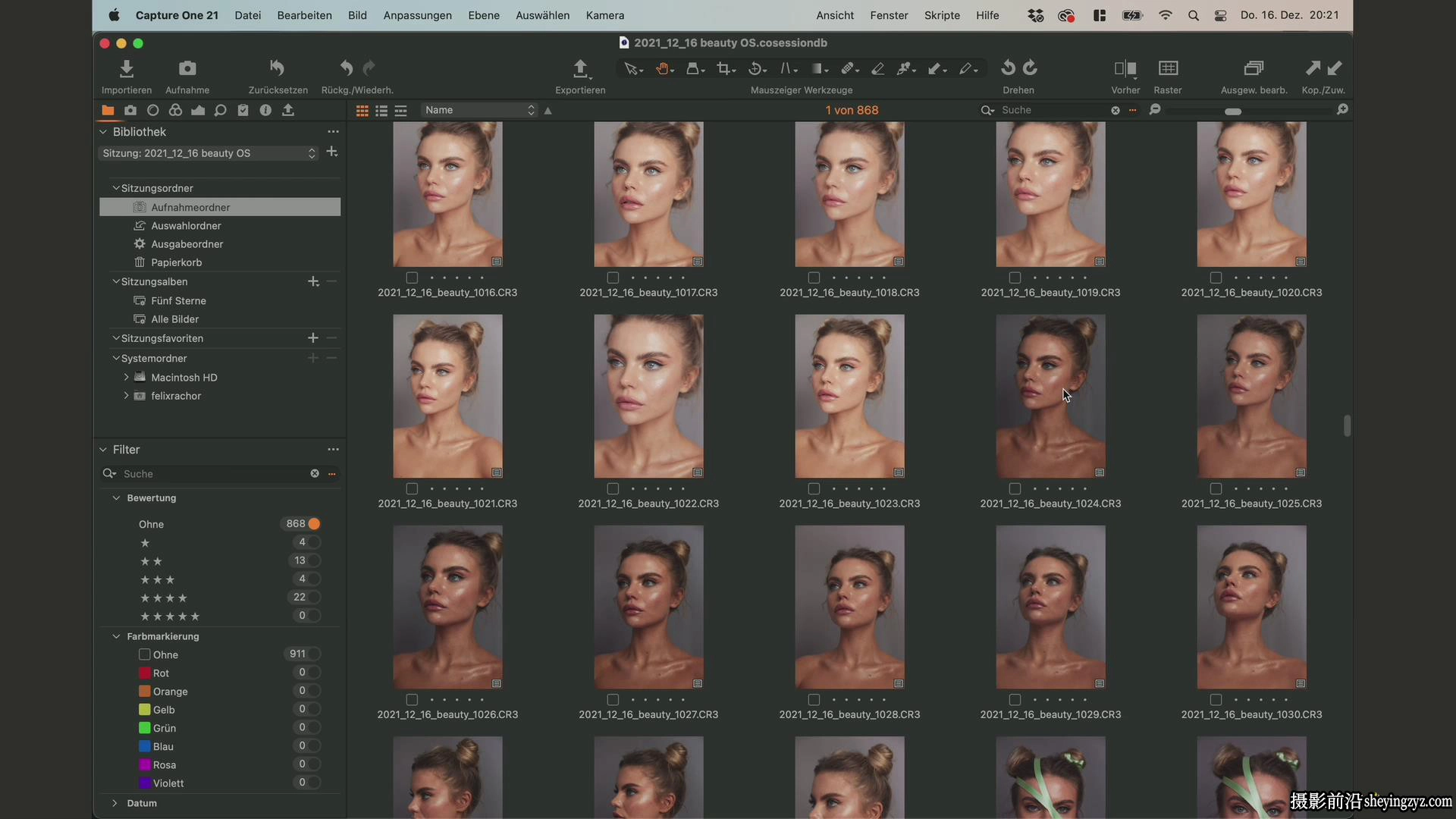This screenshot has width=1456, height=819.
Task: Click the browser Suche search field
Action: click(x=1056, y=111)
